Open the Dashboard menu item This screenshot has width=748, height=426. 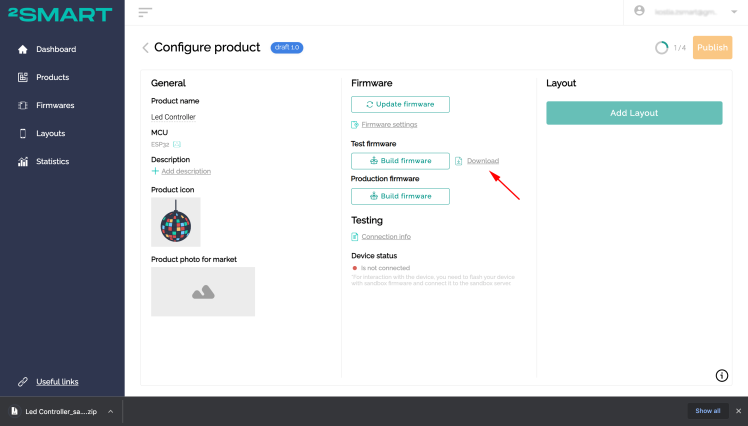coord(56,49)
